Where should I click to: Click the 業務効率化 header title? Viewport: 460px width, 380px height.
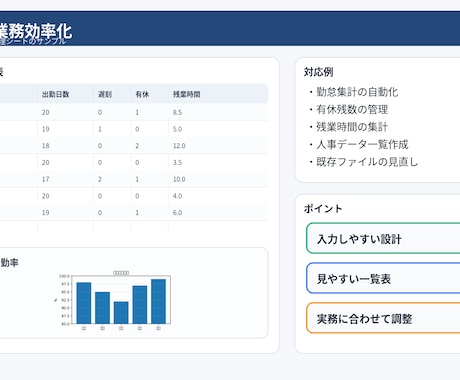coord(36,31)
